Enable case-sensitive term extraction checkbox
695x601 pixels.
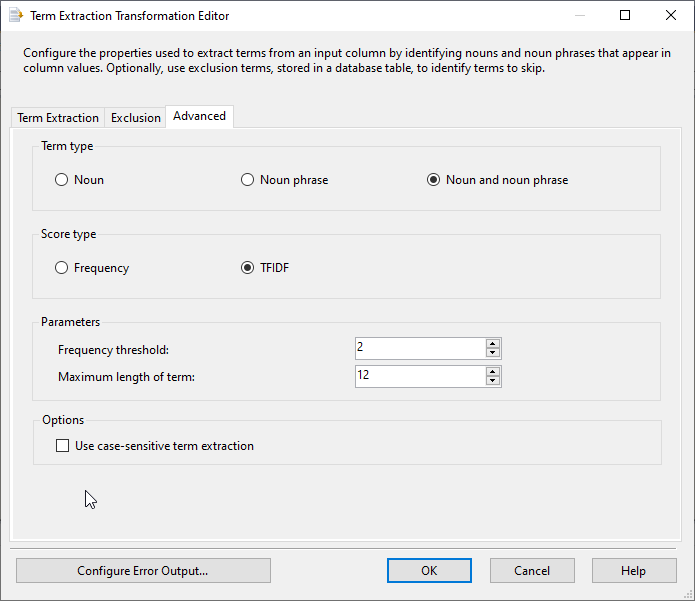coord(63,446)
